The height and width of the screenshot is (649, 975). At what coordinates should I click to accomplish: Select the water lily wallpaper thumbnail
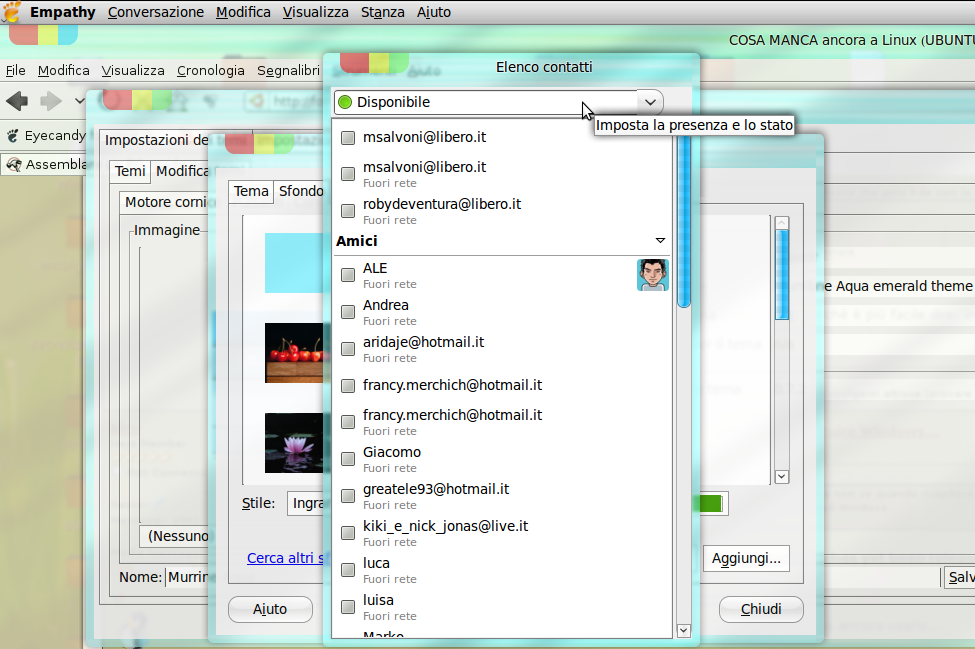click(x=294, y=443)
